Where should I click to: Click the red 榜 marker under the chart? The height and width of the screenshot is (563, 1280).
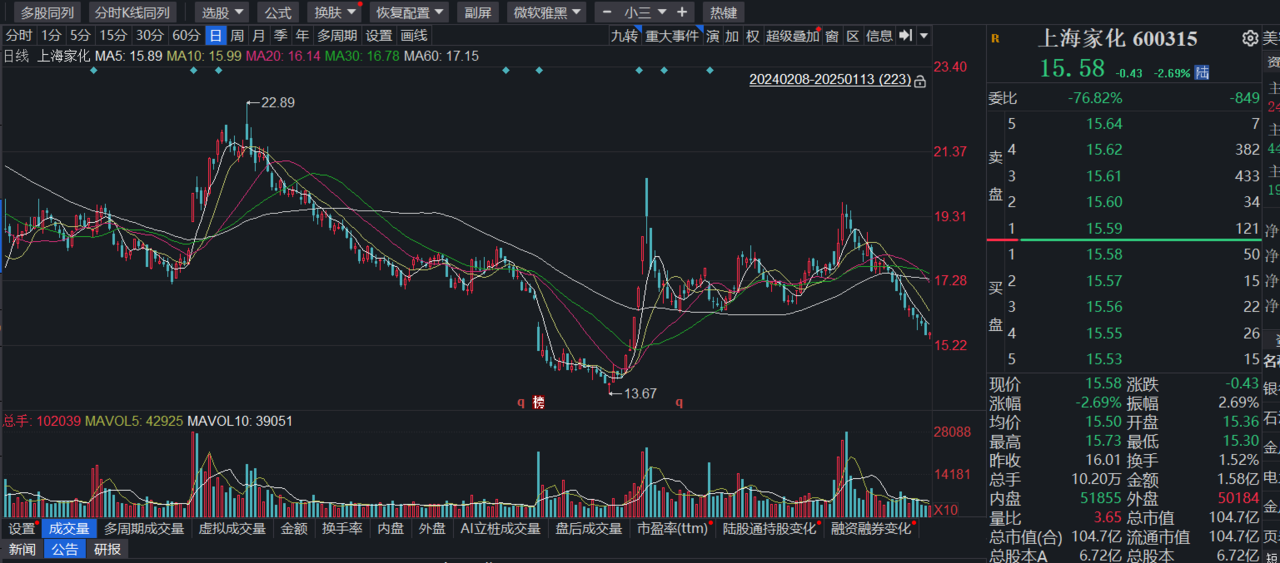[x=538, y=402]
